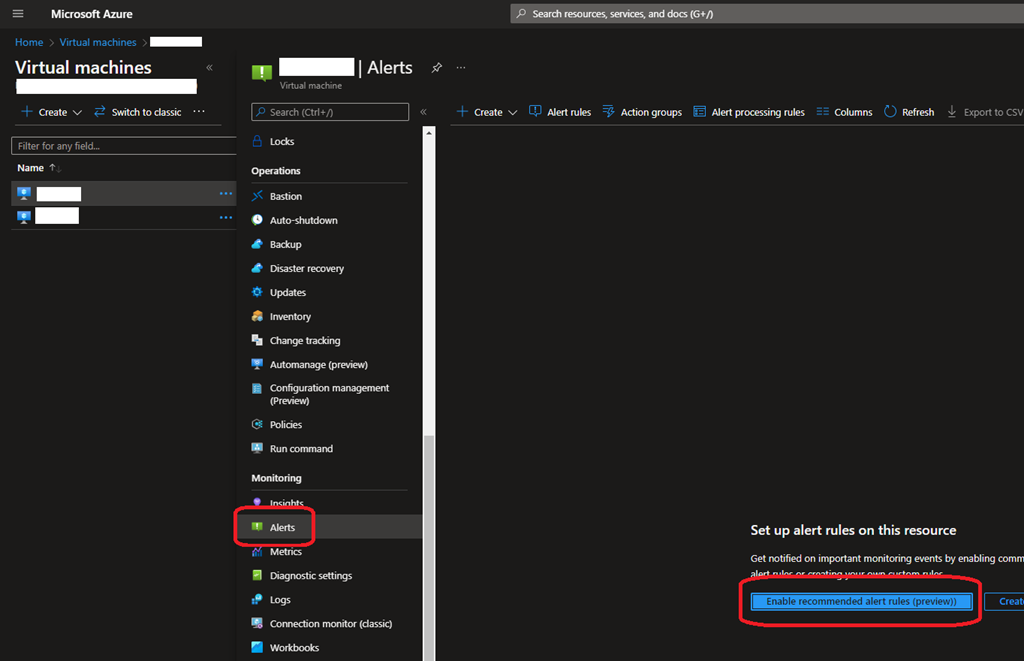Click the Bastion icon in sidebar
The width and height of the screenshot is (1024, 661).
coord(258,196)
